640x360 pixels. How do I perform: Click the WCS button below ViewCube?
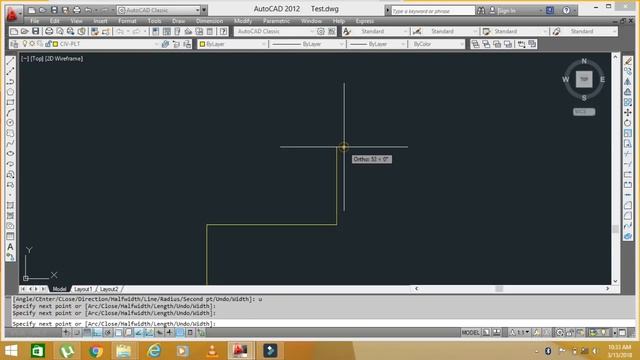[x=584, y=111]
